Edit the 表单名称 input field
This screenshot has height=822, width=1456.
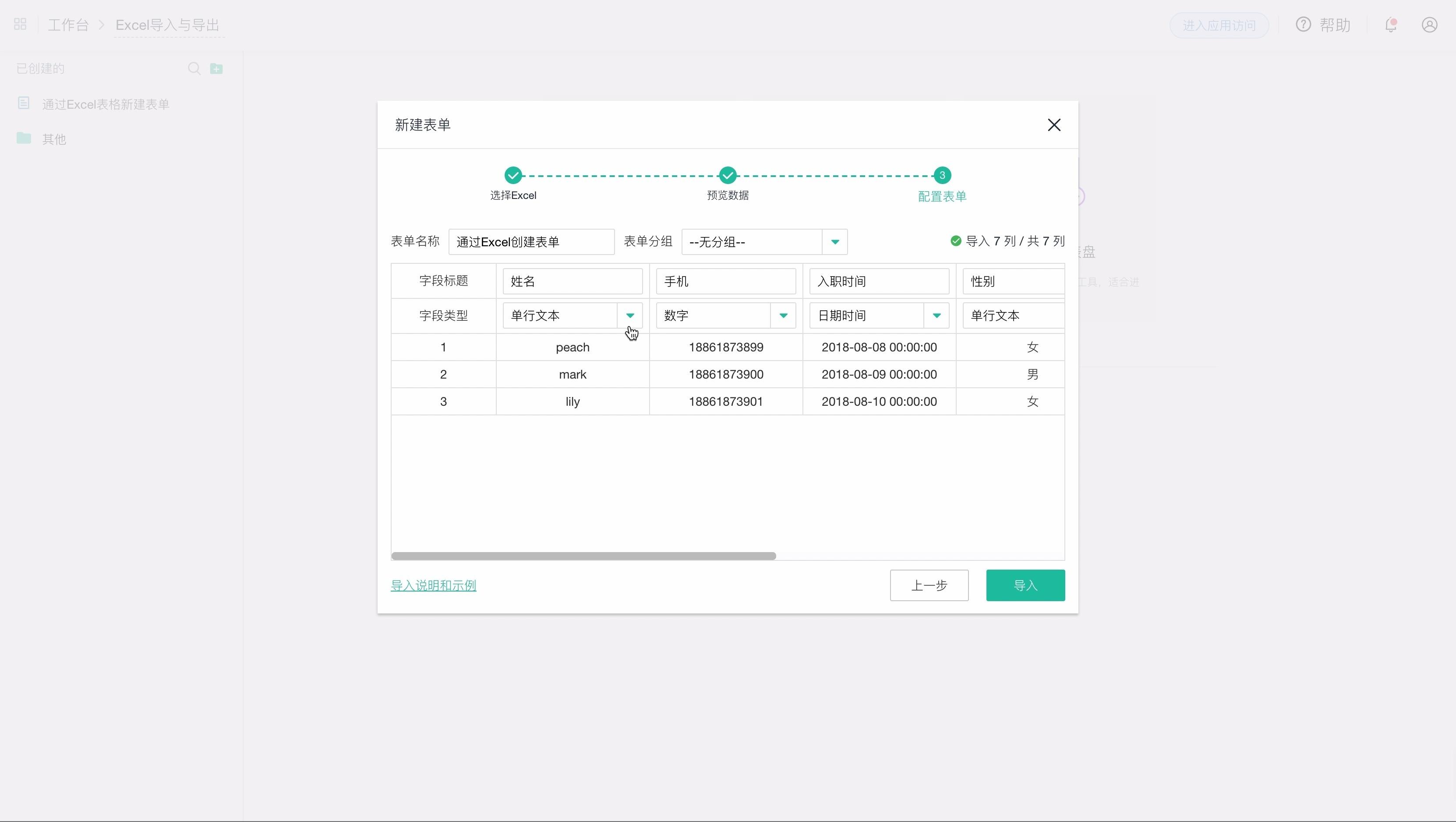coord(531,242)
